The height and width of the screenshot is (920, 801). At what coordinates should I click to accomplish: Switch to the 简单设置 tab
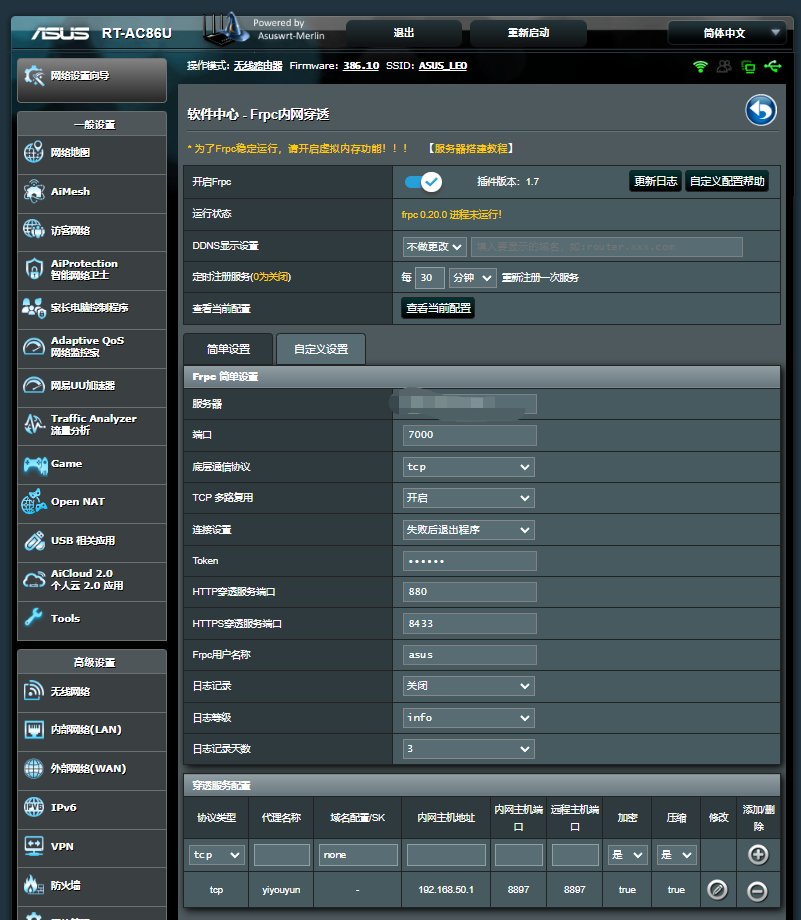click(228, 349)
